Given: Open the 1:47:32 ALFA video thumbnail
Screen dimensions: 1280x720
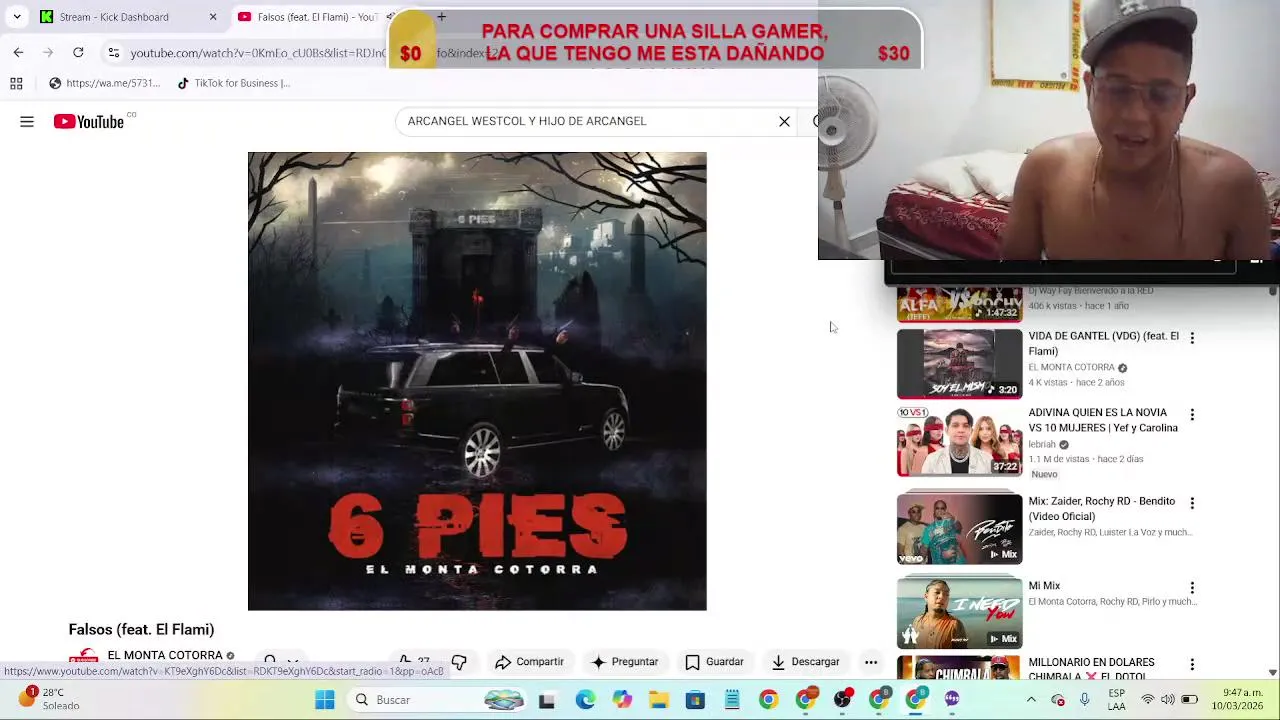Looking at the screenshot, I should pyautogui.click(x=959, y=305).
